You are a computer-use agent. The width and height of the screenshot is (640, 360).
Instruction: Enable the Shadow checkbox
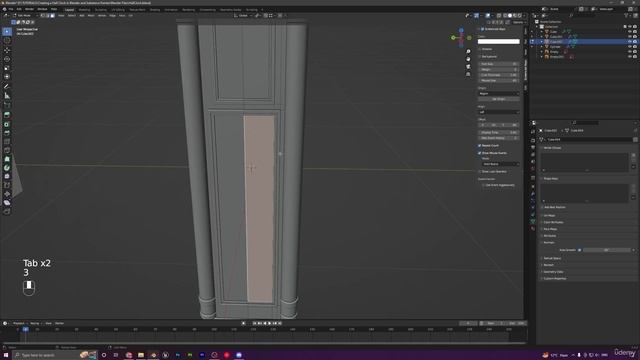[x=480, y=49]
